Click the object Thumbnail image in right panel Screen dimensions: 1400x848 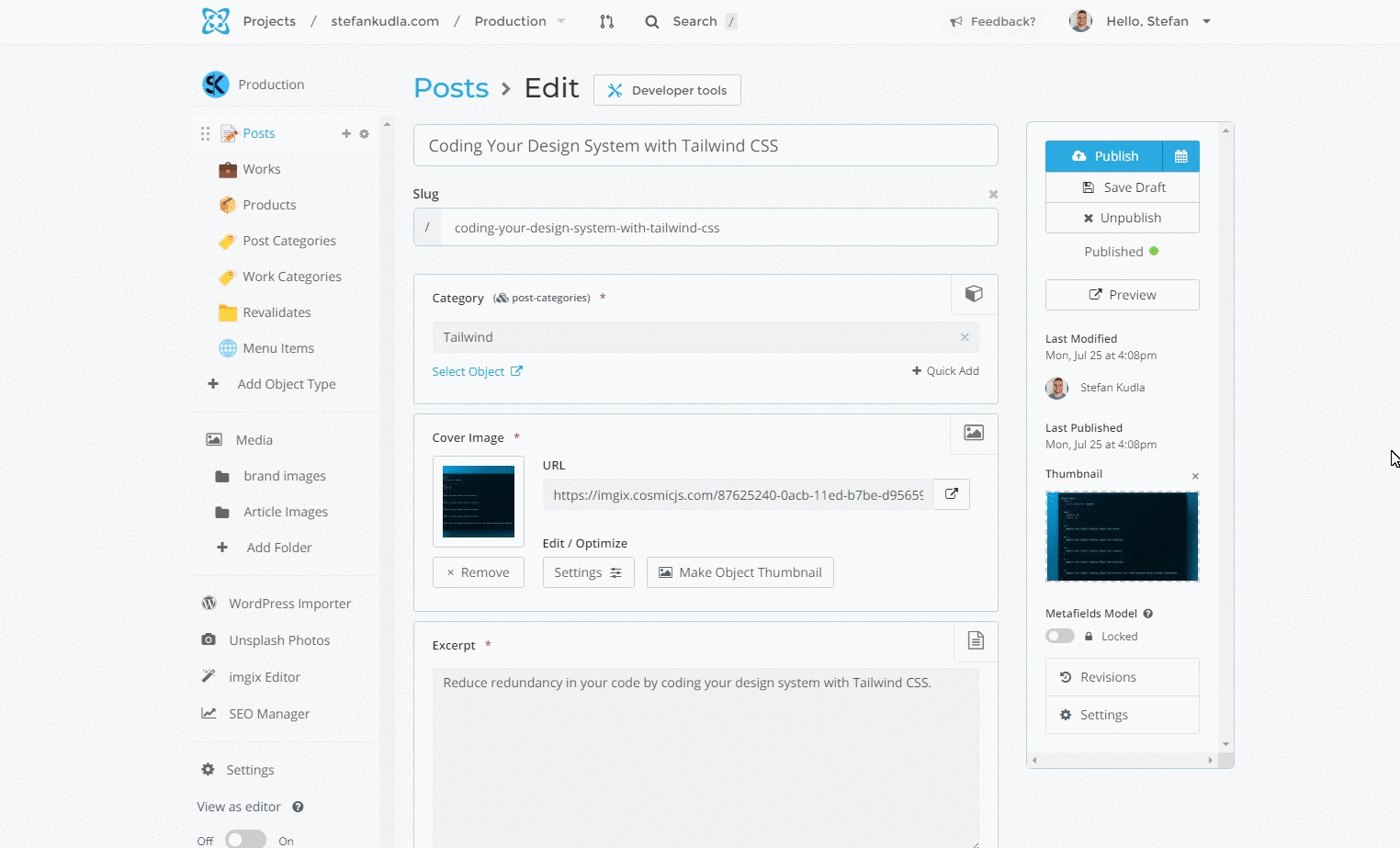pos(1123,537)
